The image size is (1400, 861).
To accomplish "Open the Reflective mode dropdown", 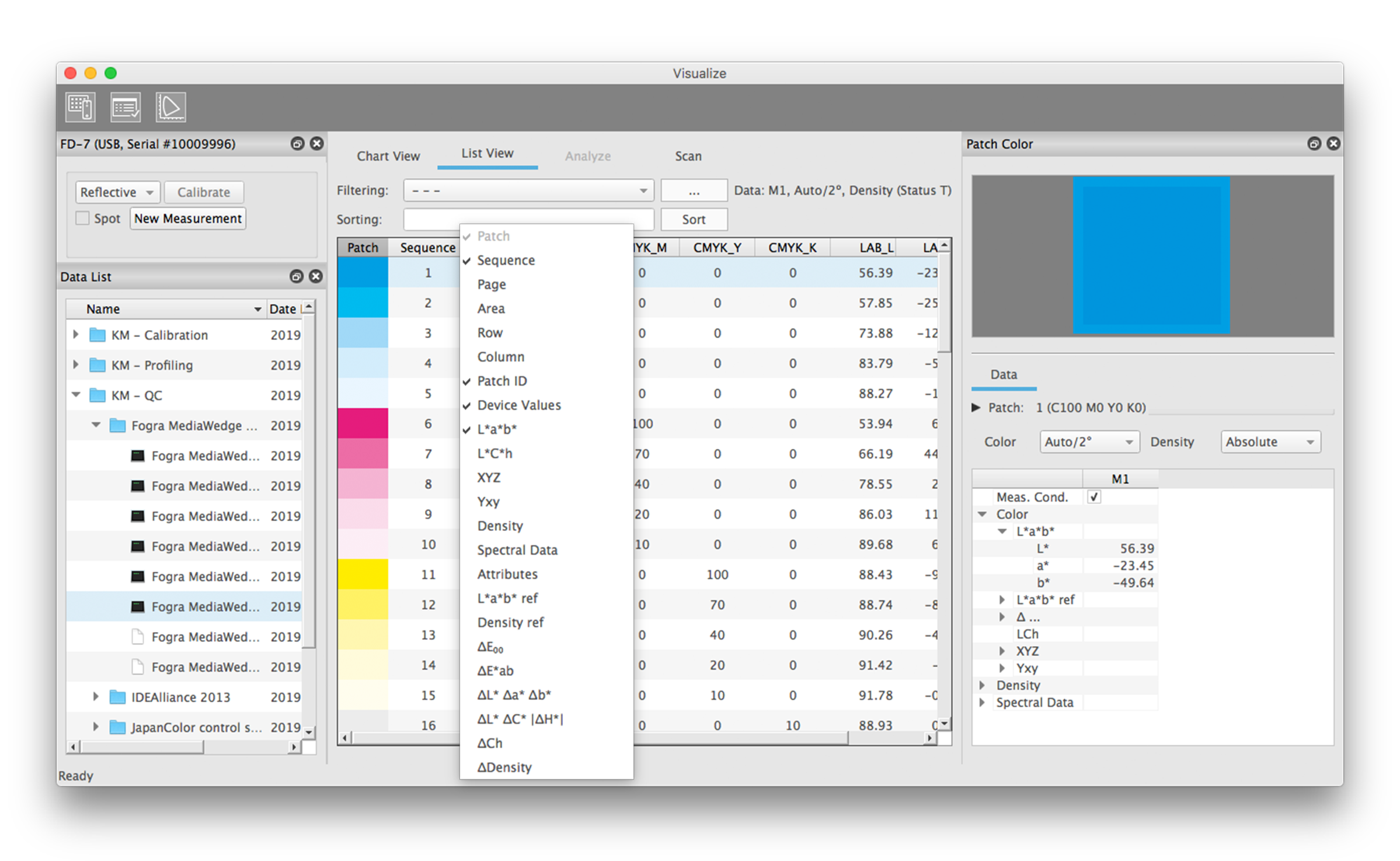I will coord(117,192).
